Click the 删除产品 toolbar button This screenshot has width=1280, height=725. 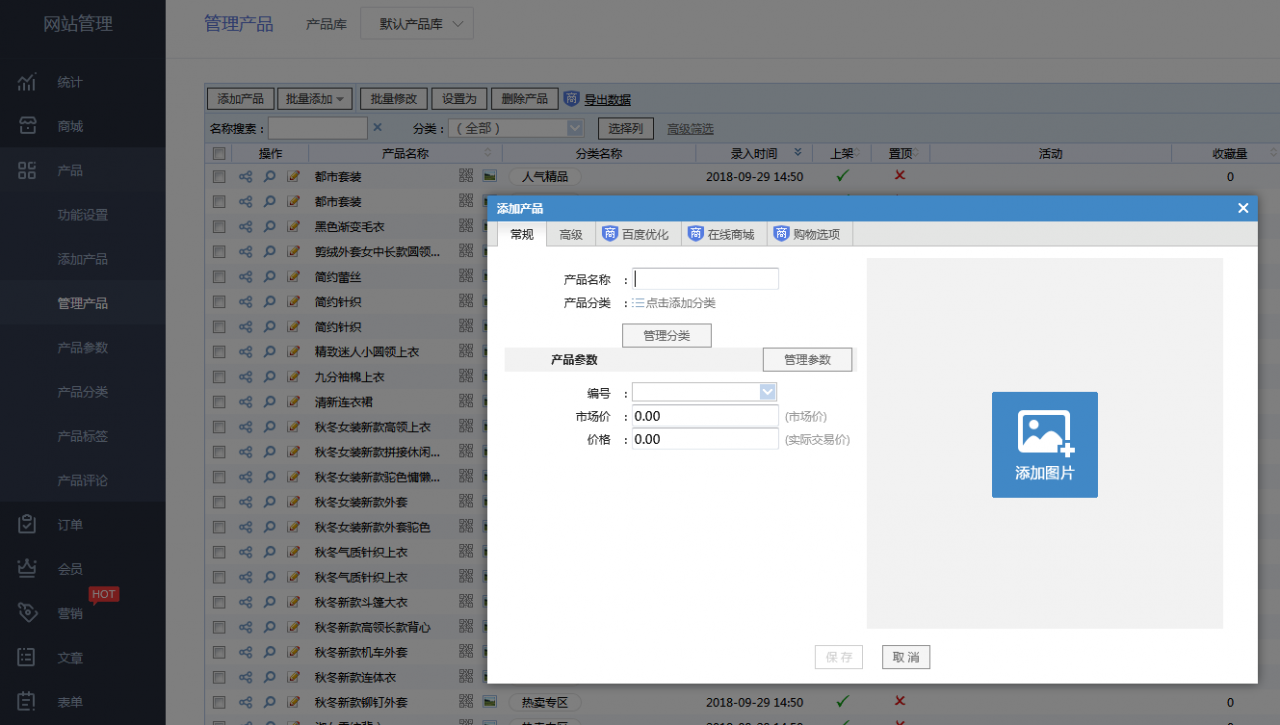coord(525,99)
